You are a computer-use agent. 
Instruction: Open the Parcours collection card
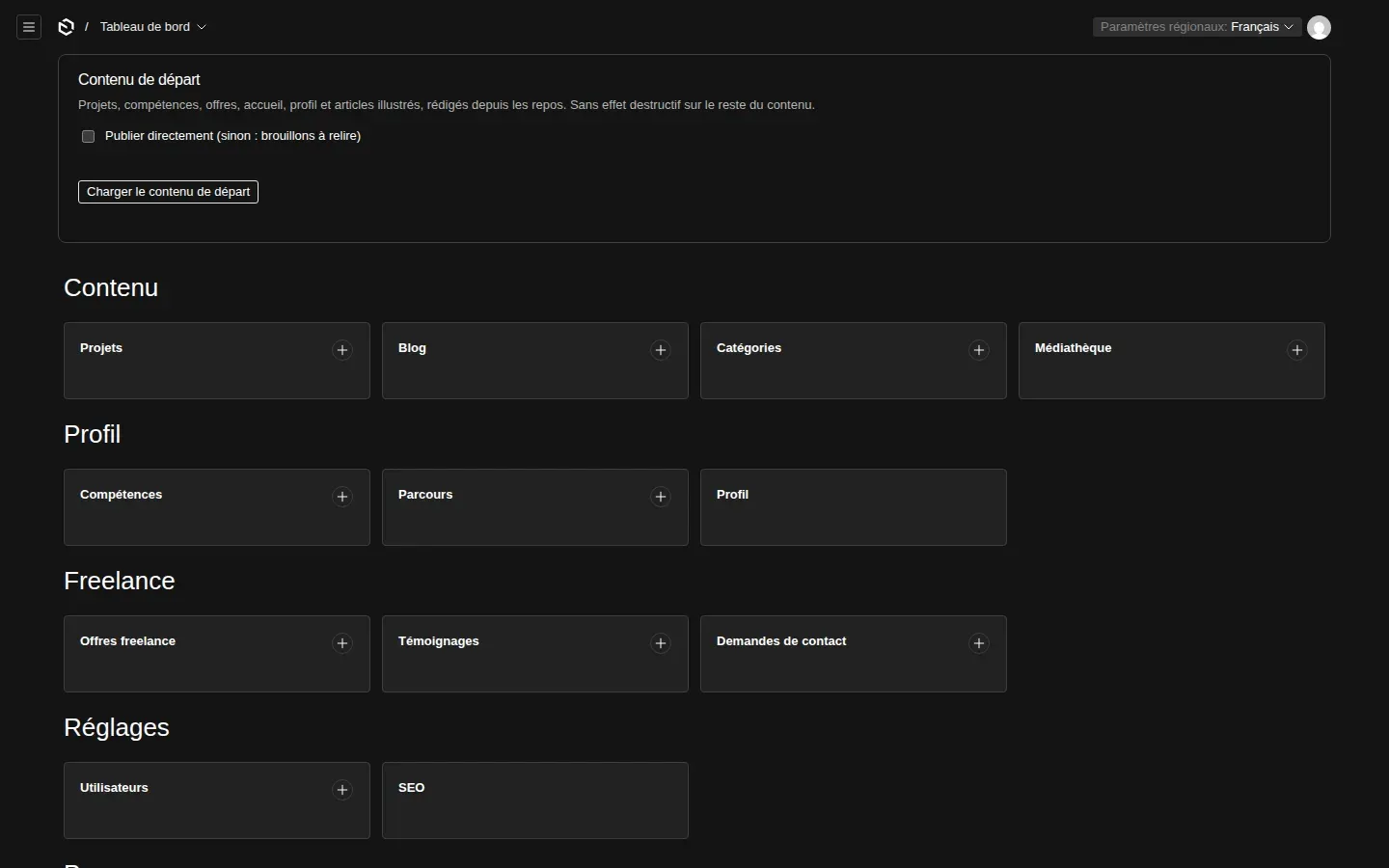[x=535, y=507]
